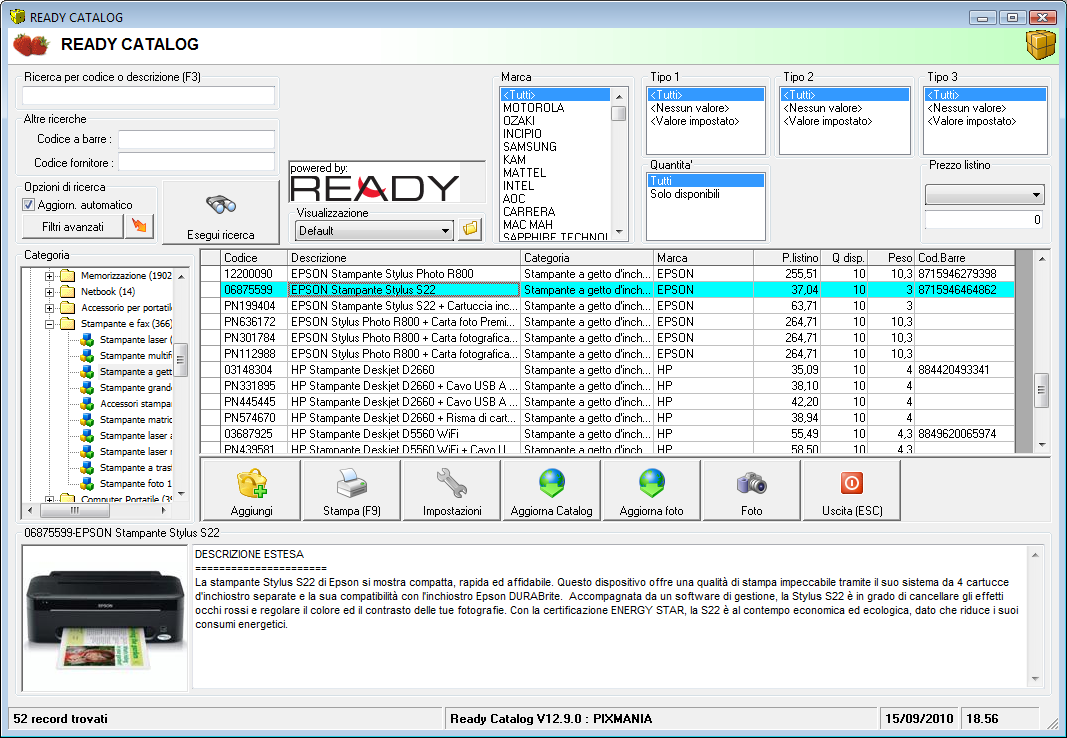1067x738 pixels.
Task: Click the Marca list scroll down arrow
Action: [x=619, y=232]
